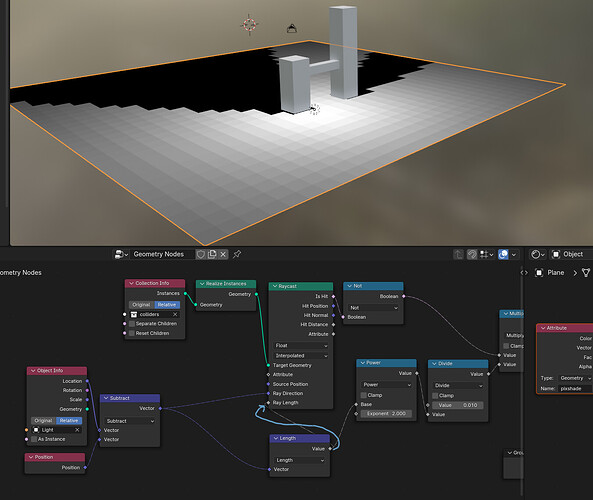This screenshot has width=593, height=500.
Task: Enable Separate Children checkbox
Action: 132,324
